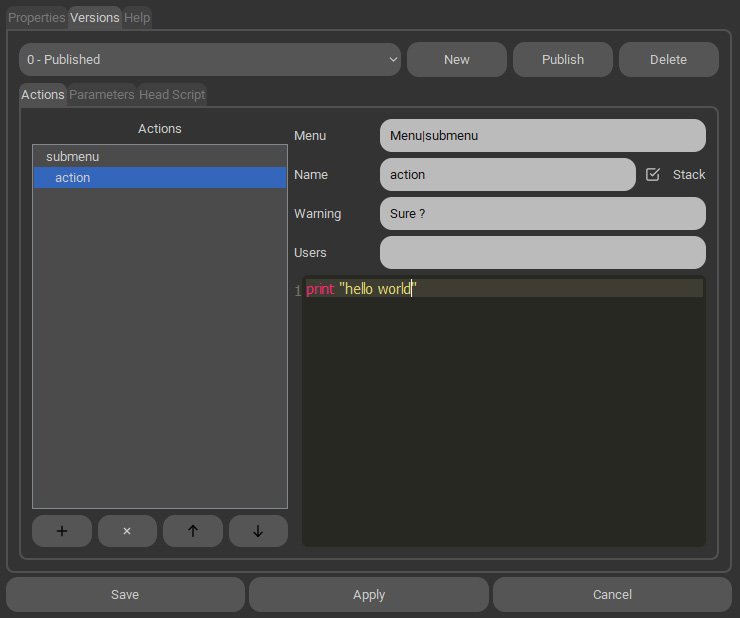The image size is (740, 618).
Task: Select the Actions tab
Action: click(x=43, y=95)
